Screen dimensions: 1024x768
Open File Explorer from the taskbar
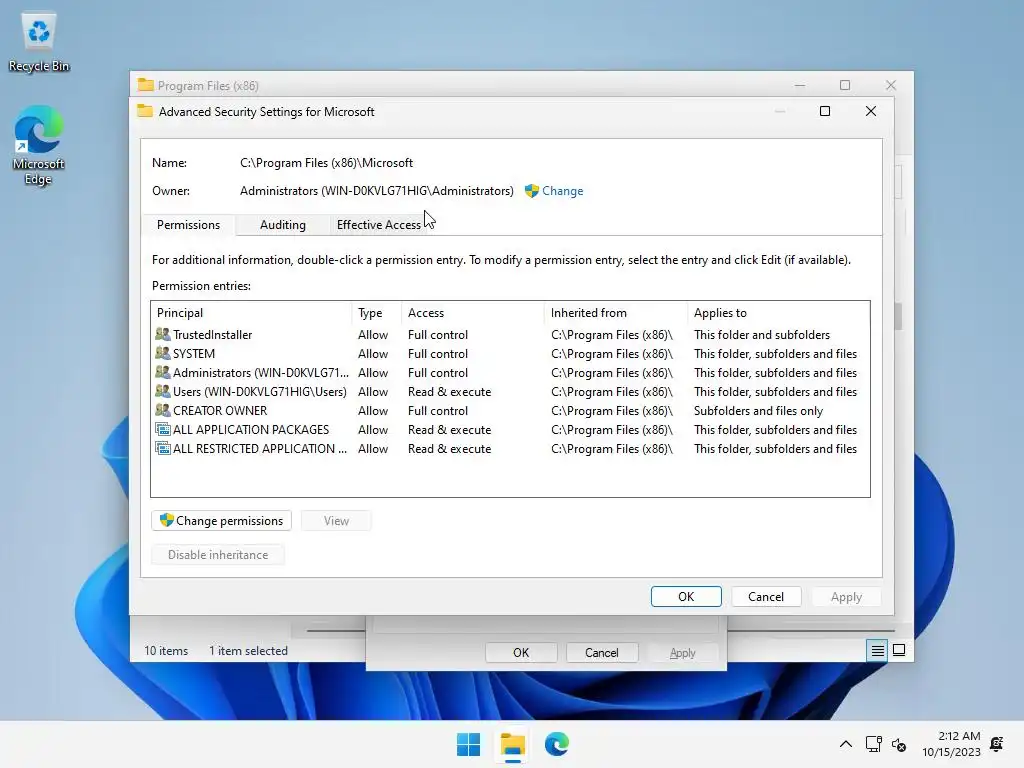[x=513, y=744]
